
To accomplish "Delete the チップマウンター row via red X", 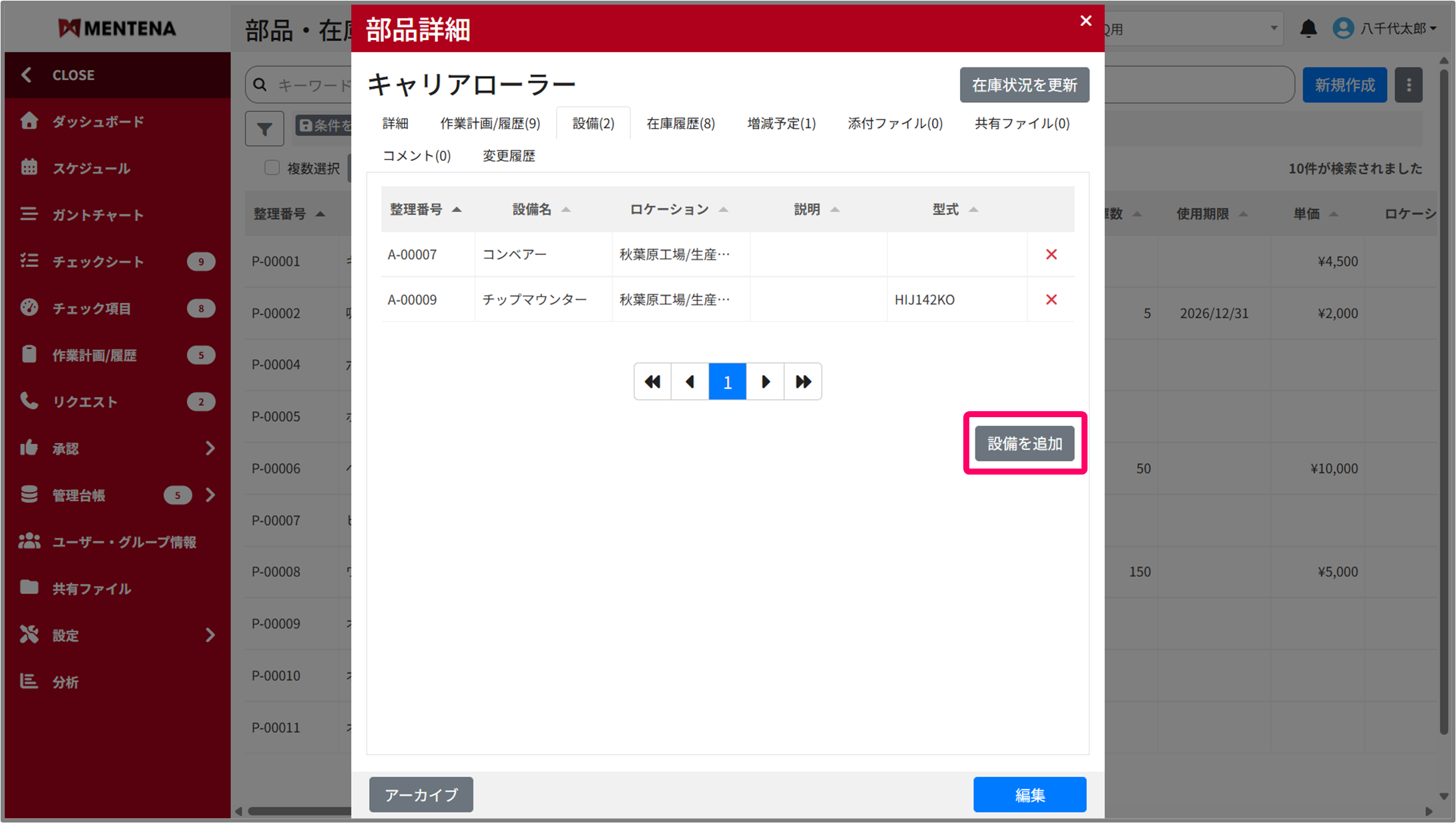I will pos(1051,300).
